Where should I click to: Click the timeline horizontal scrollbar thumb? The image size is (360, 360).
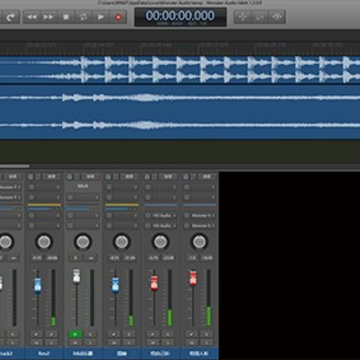pos(15,166)
